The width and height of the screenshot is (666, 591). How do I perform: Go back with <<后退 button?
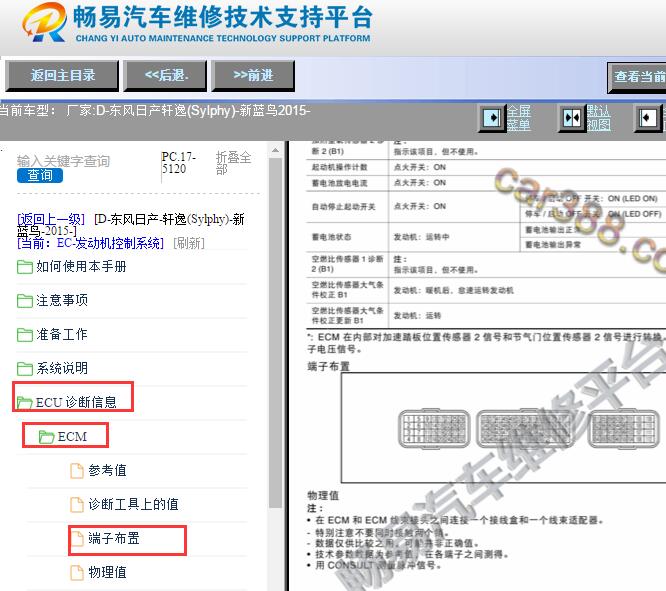click(165, 76)
